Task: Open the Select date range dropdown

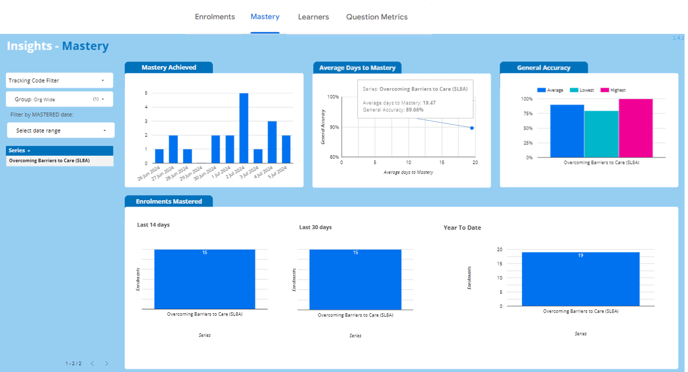Action: click(x=61, y=130)
